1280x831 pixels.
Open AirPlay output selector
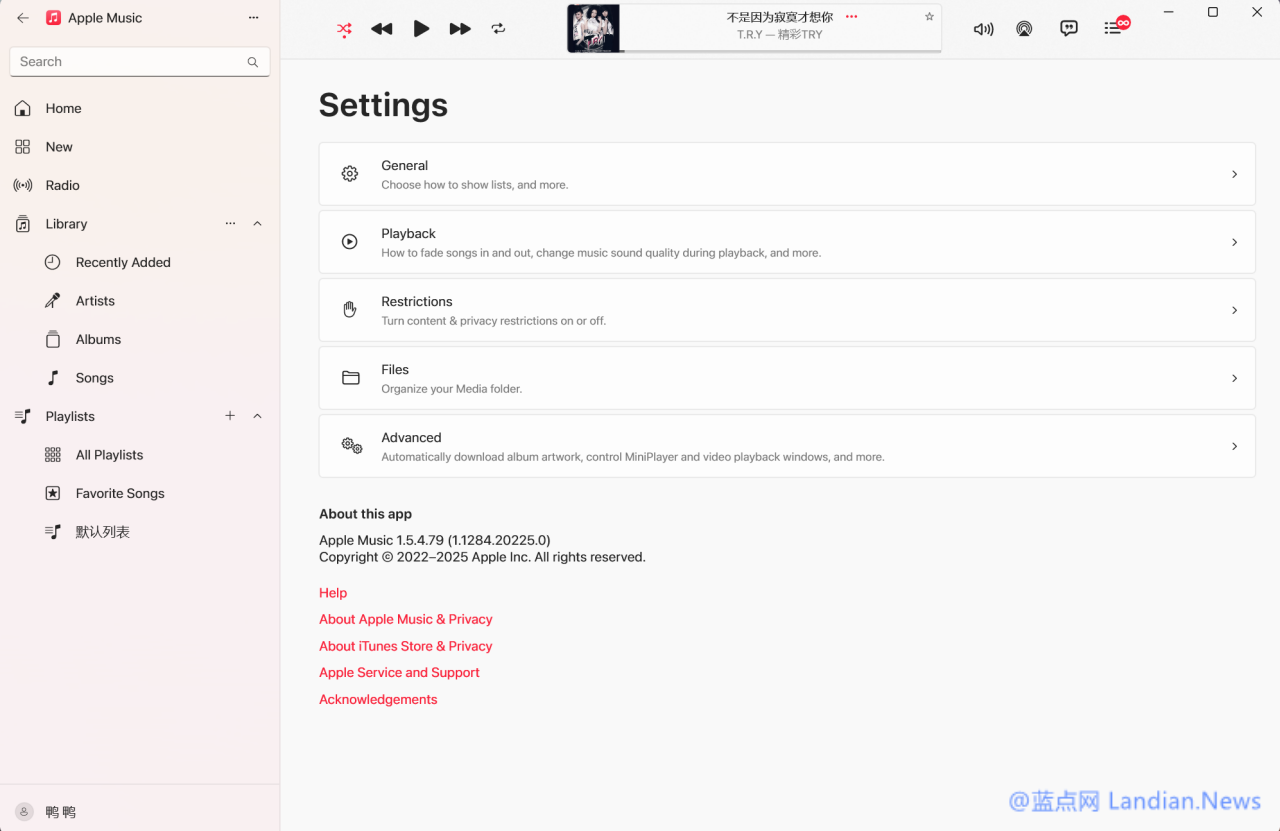tap(1024, 29)
